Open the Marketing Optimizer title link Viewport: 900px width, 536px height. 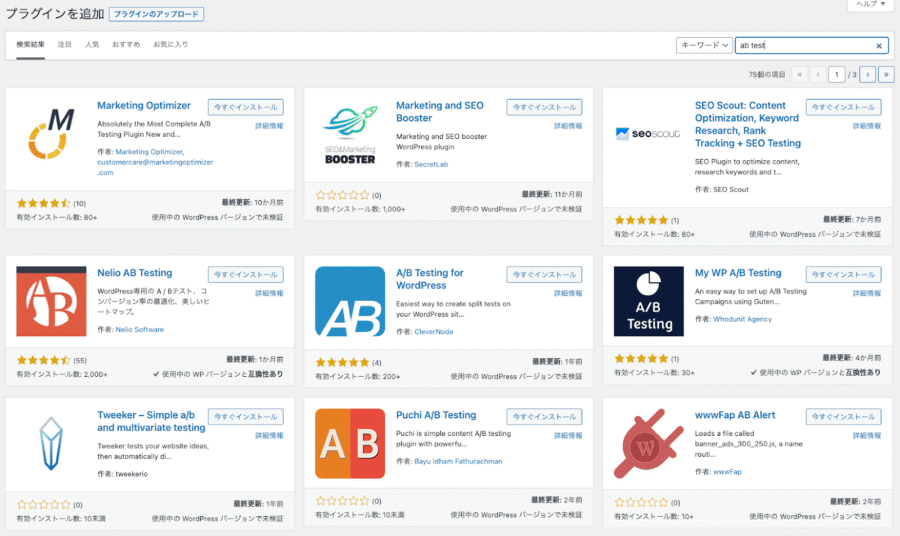pos(144,106)
